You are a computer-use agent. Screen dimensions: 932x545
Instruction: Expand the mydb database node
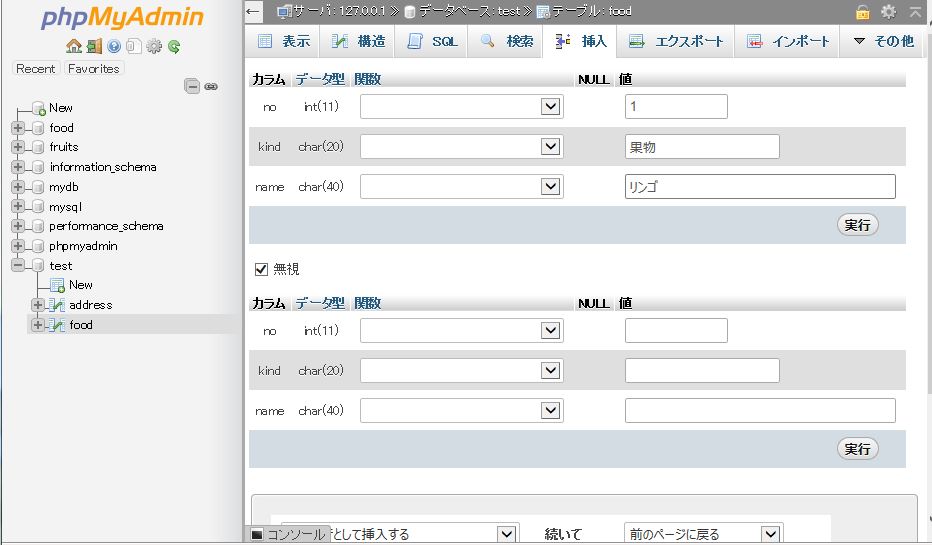pyautogui.click(x=18, y=187)
